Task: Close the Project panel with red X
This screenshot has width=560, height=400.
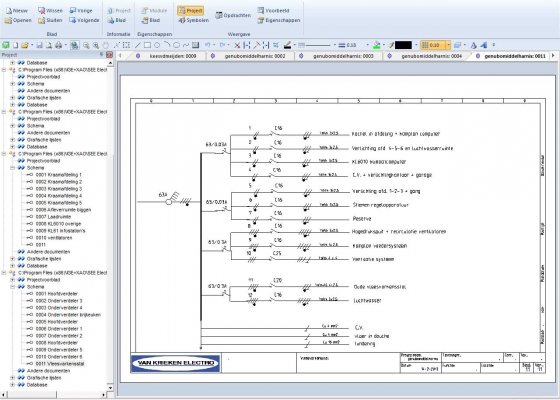Action: (x=109, y=55)
